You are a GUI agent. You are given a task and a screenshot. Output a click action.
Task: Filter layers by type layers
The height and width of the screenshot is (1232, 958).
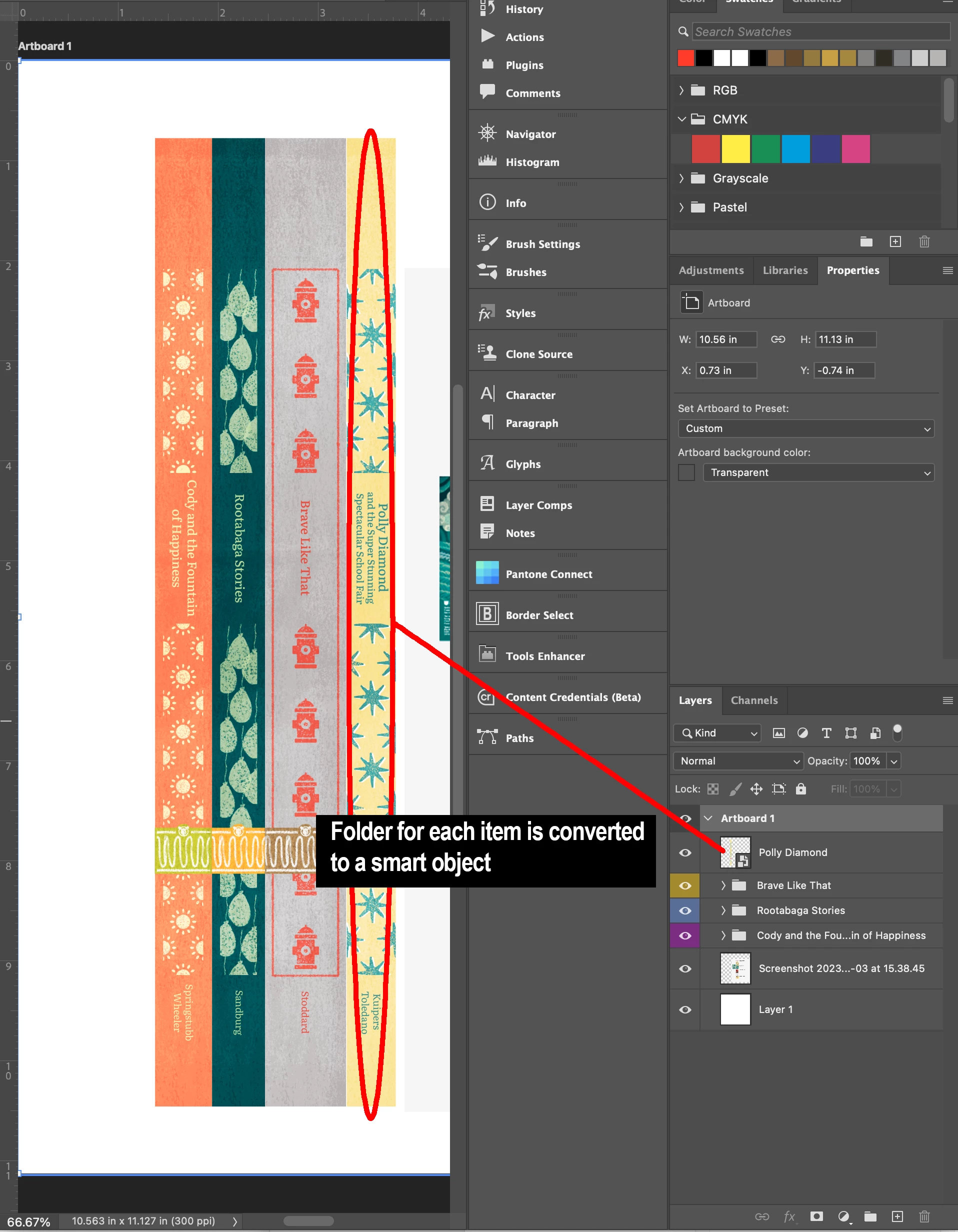point(826,733)
